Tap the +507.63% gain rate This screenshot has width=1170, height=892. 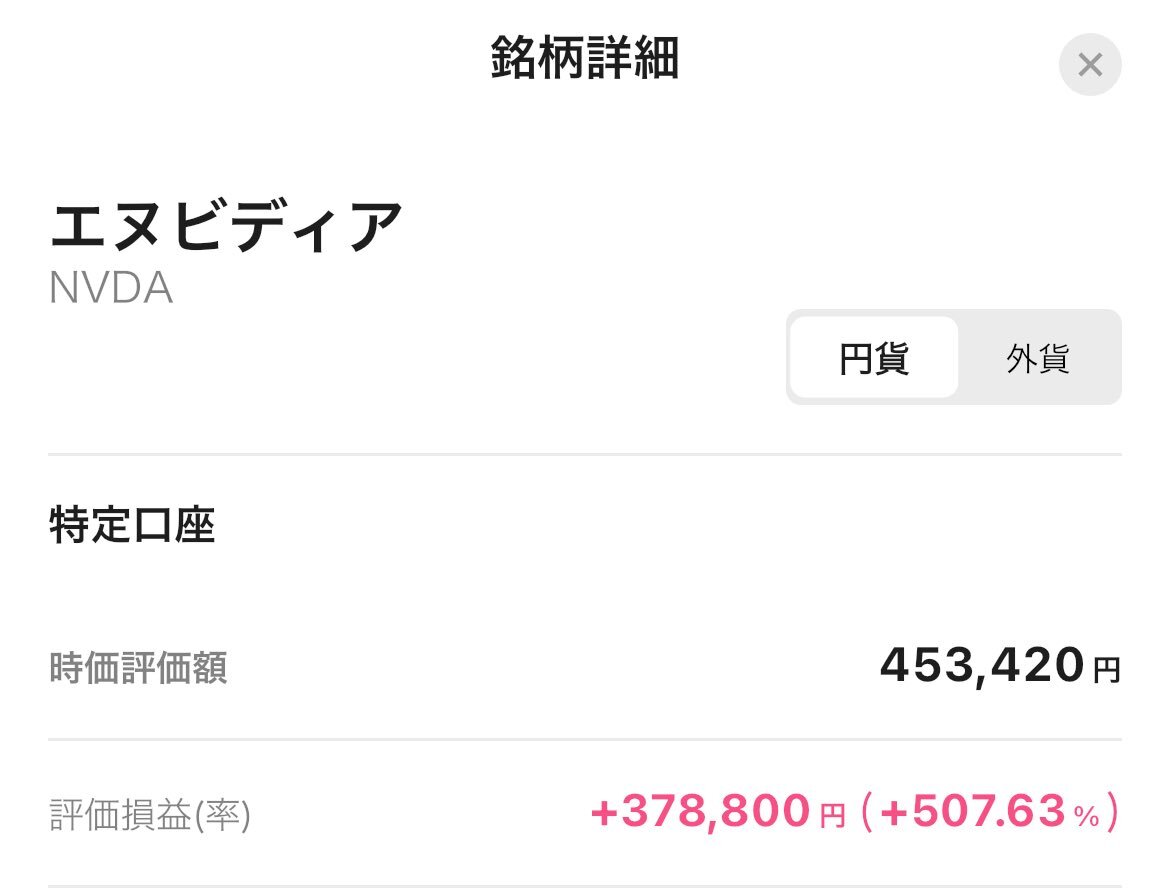tap(990, 811)
